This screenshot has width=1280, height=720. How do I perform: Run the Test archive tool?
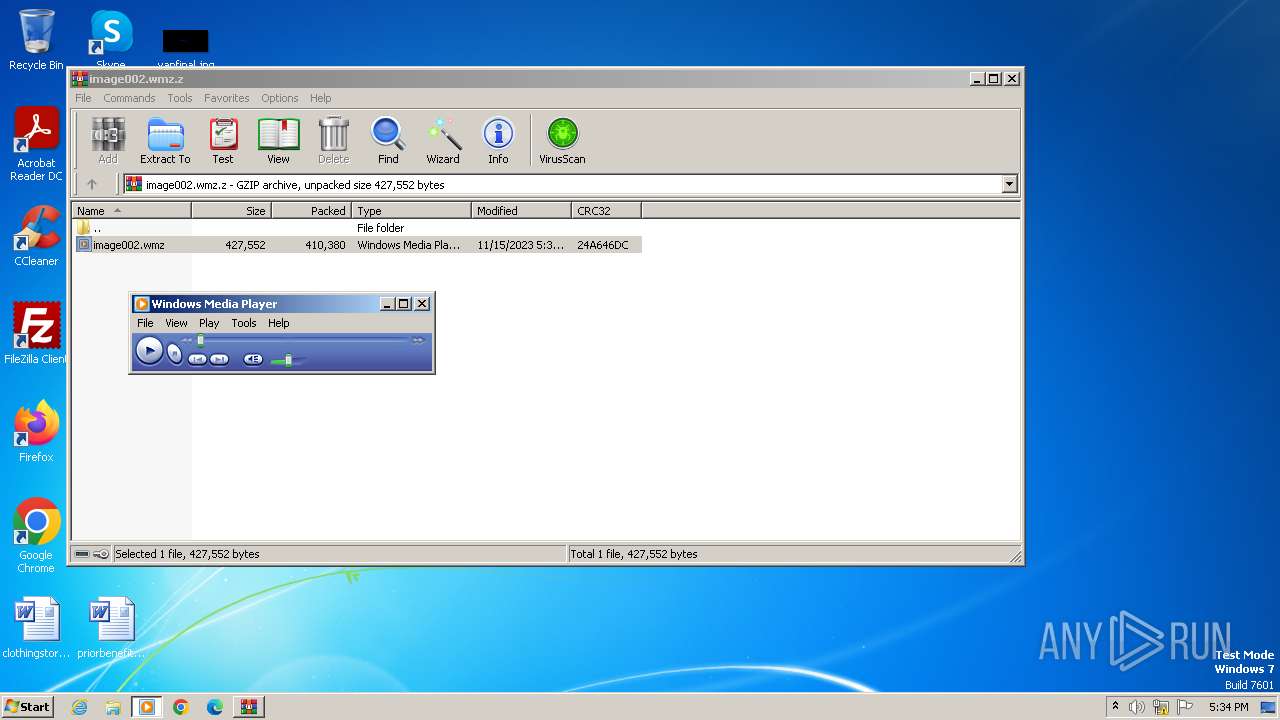[x=223, y=141]
